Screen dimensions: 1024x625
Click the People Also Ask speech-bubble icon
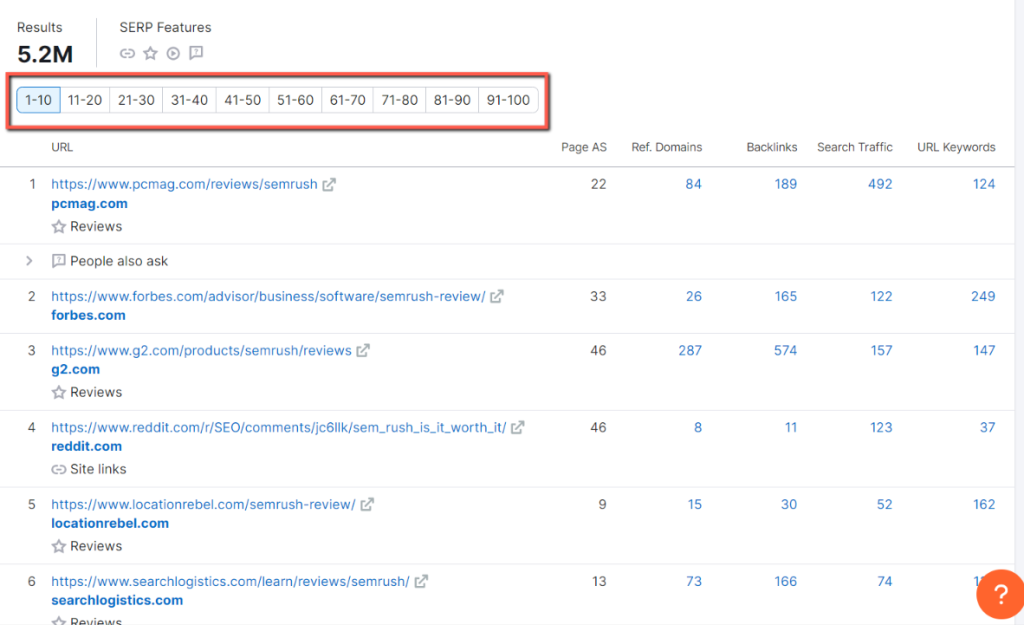coord(196,53)
